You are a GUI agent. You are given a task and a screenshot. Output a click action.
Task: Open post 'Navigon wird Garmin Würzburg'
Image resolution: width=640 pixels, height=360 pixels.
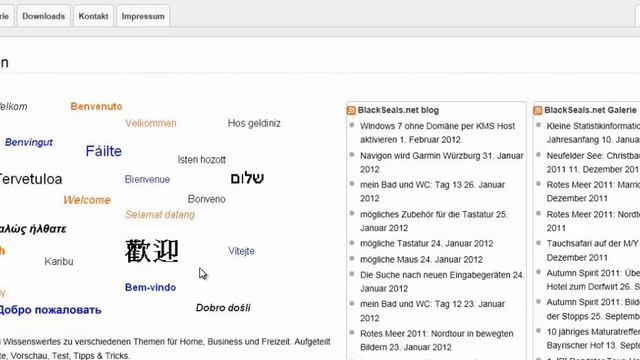442,162
